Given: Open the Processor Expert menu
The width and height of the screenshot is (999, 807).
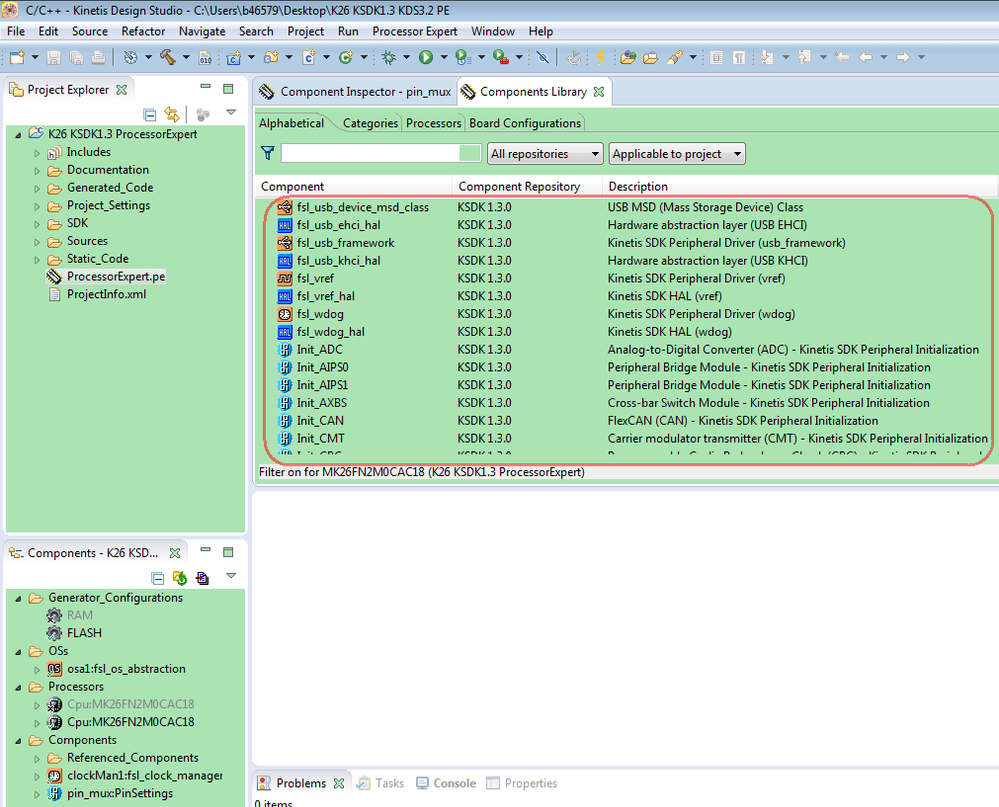Looking at the screenshot, I should [414, 31].
